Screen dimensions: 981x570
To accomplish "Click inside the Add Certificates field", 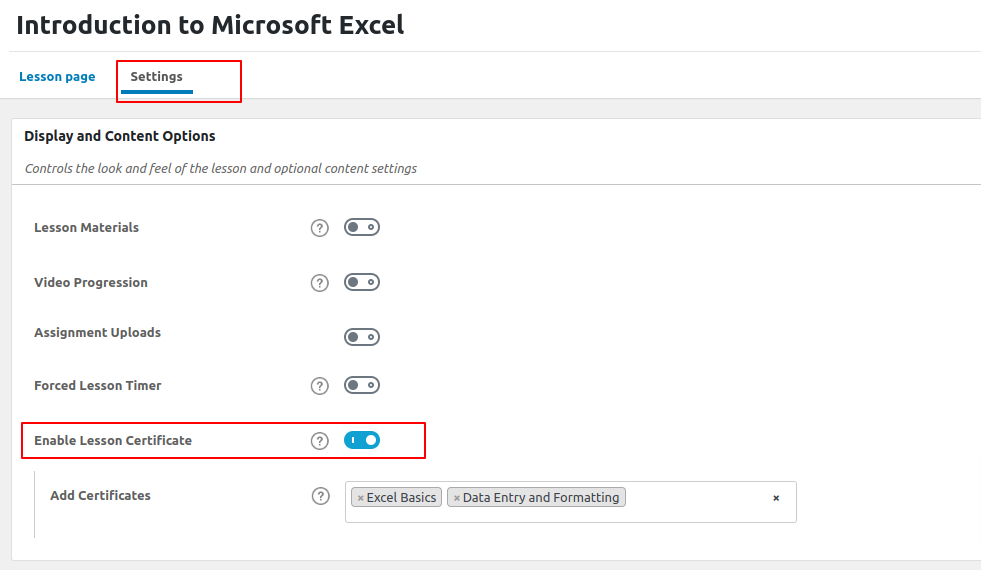I will click(571, 502).
